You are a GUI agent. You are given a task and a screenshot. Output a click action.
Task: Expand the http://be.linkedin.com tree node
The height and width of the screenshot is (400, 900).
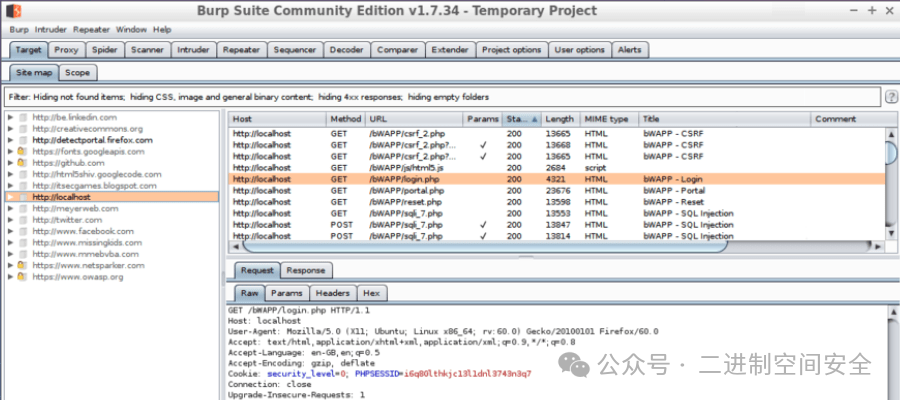coord(10,118)
